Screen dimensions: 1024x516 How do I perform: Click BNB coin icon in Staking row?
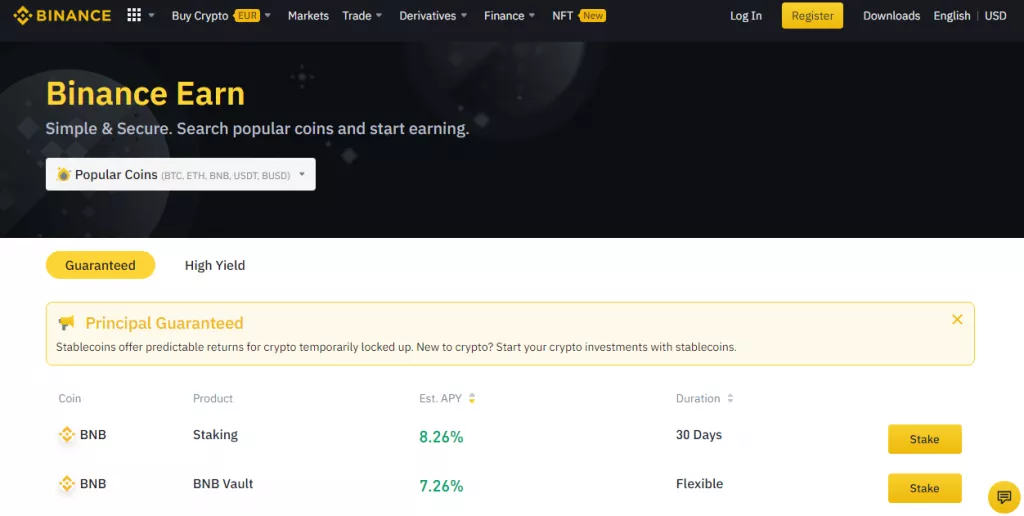(67, 434)
